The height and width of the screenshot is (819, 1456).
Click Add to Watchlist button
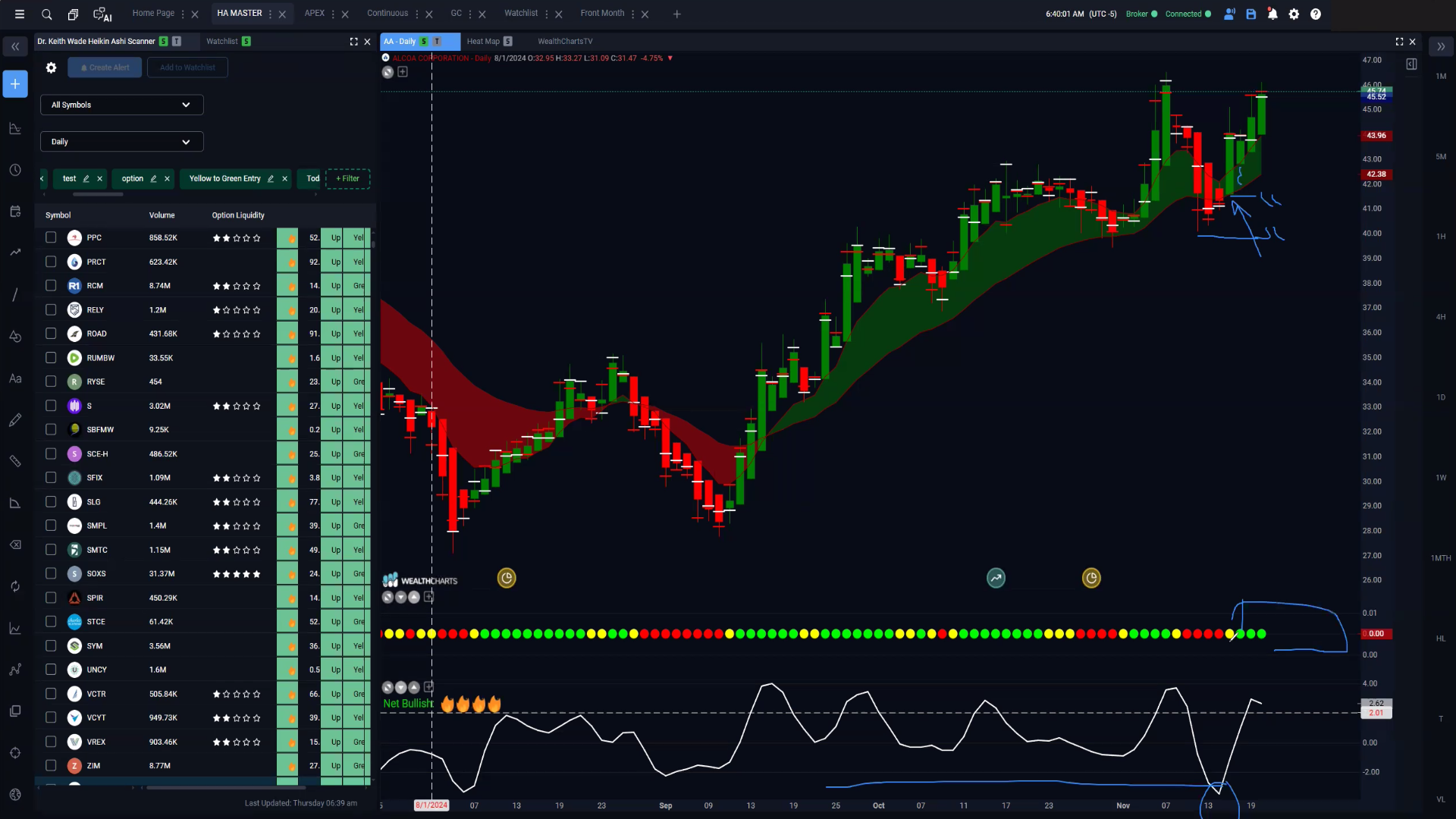187,67
